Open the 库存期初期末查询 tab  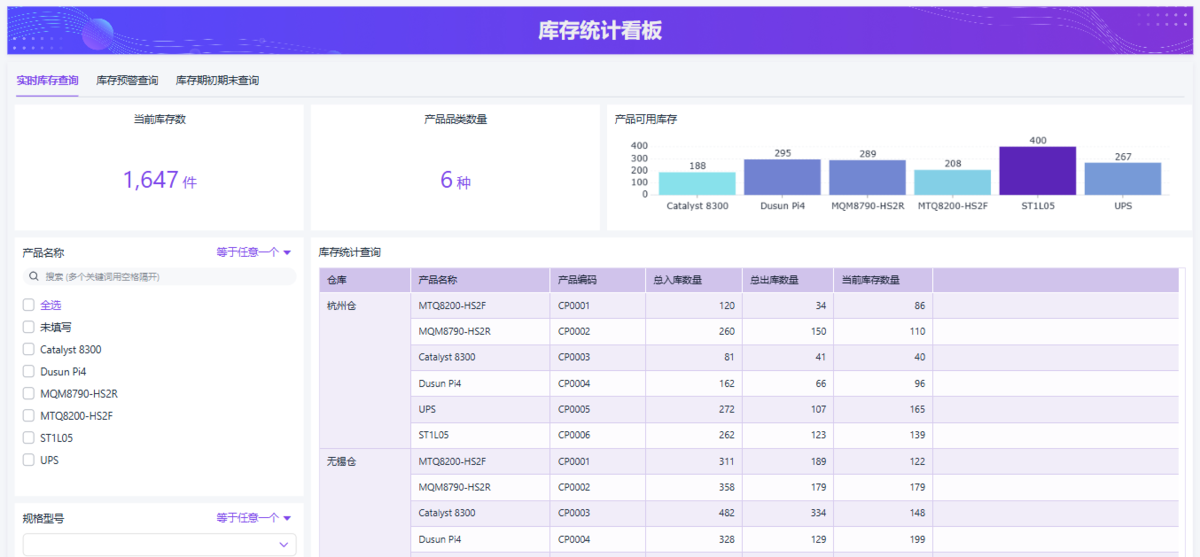point(217,80)
